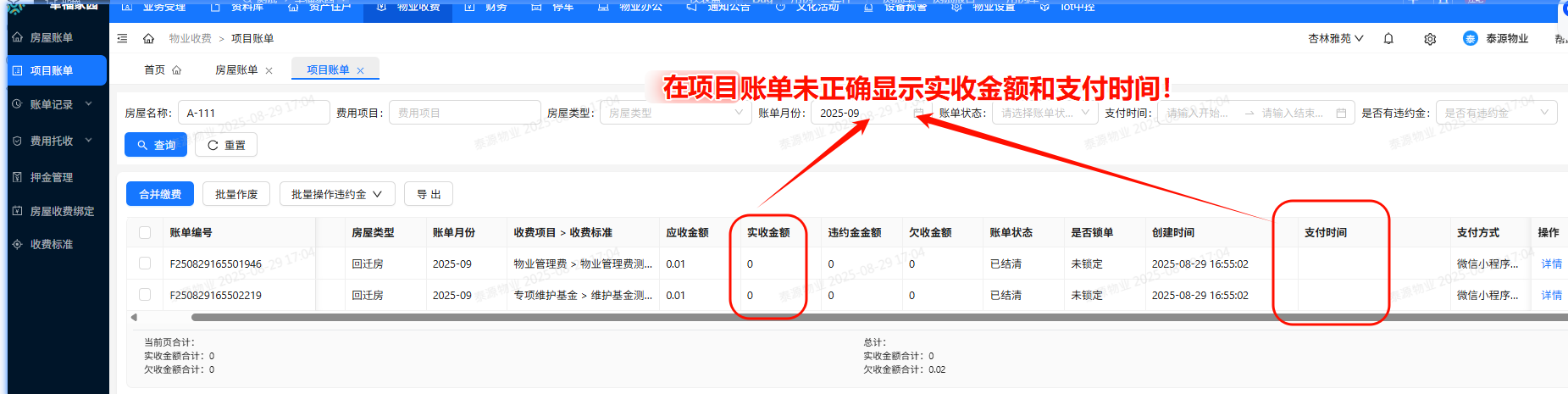The width and height of the screenshot is (1568, 394).
Task: Click bill number F250829165502219
Action: tap(215, 295)
